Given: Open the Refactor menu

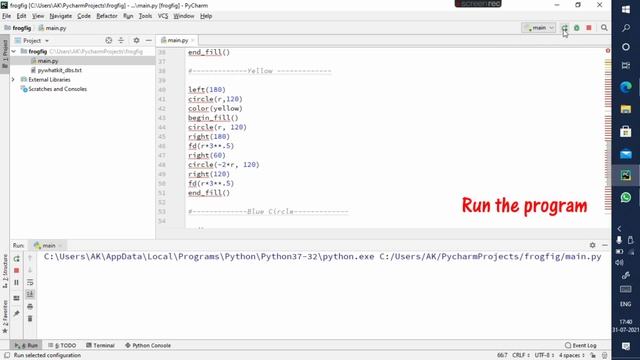Looking at the screenshot, I should coord(107,16).
